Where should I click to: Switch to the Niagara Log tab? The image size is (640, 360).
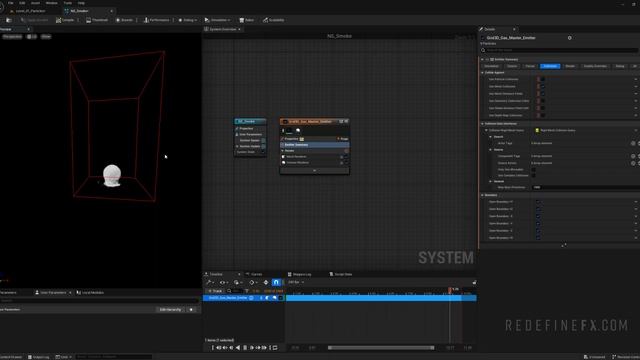click(300, 274)
